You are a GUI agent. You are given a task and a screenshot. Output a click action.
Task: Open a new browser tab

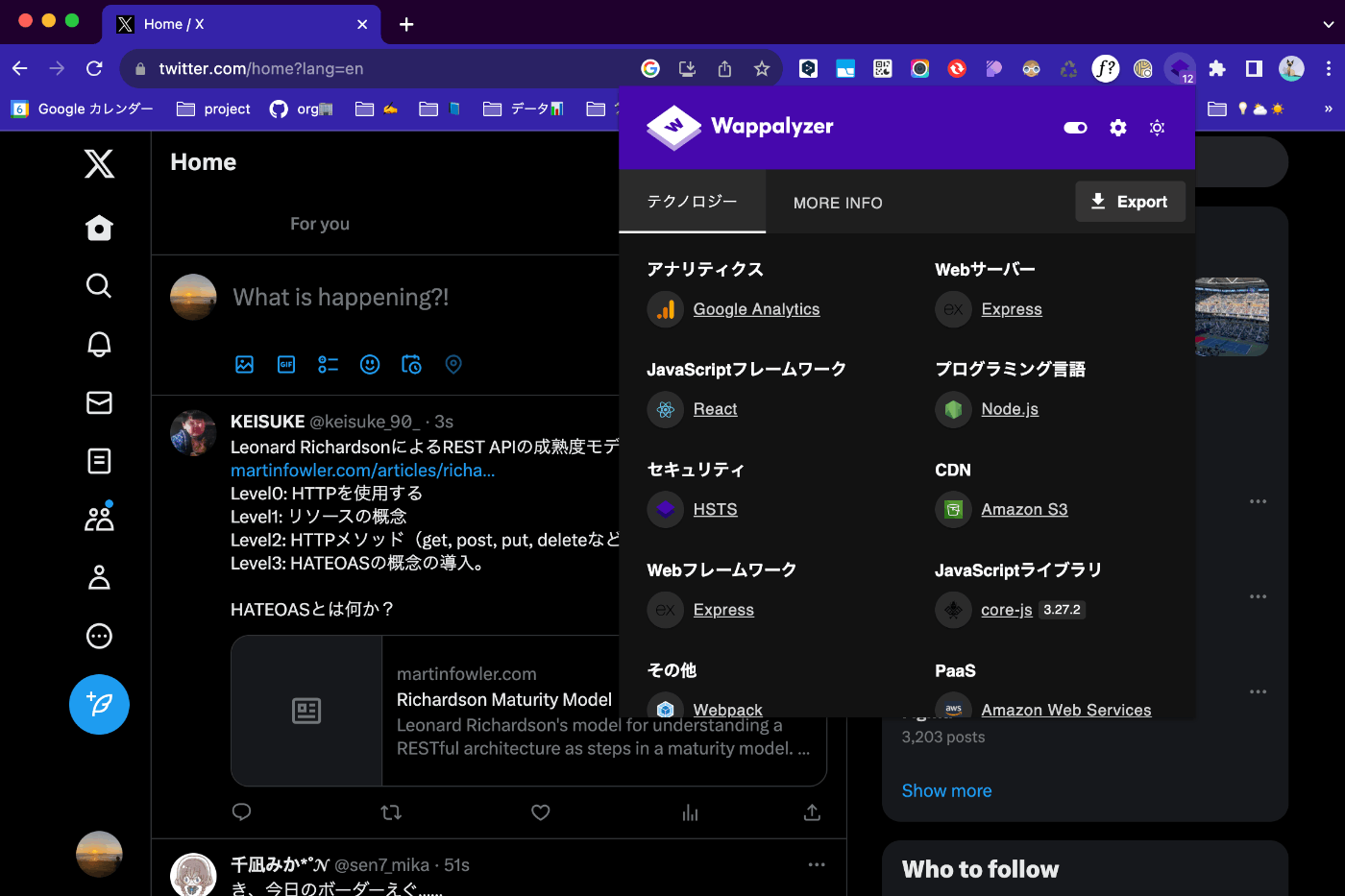[x=406, y=24]
